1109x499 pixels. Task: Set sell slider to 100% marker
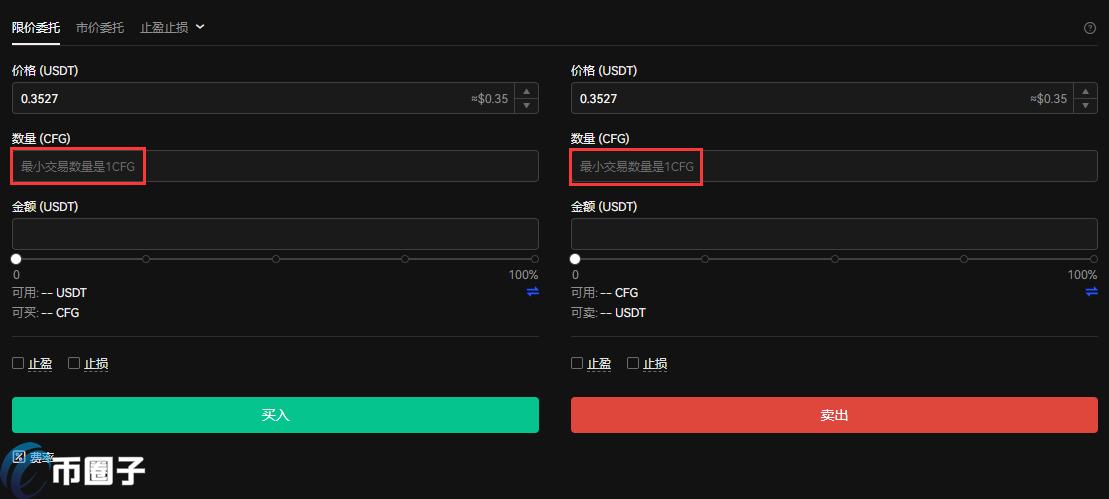point(1093,259)
